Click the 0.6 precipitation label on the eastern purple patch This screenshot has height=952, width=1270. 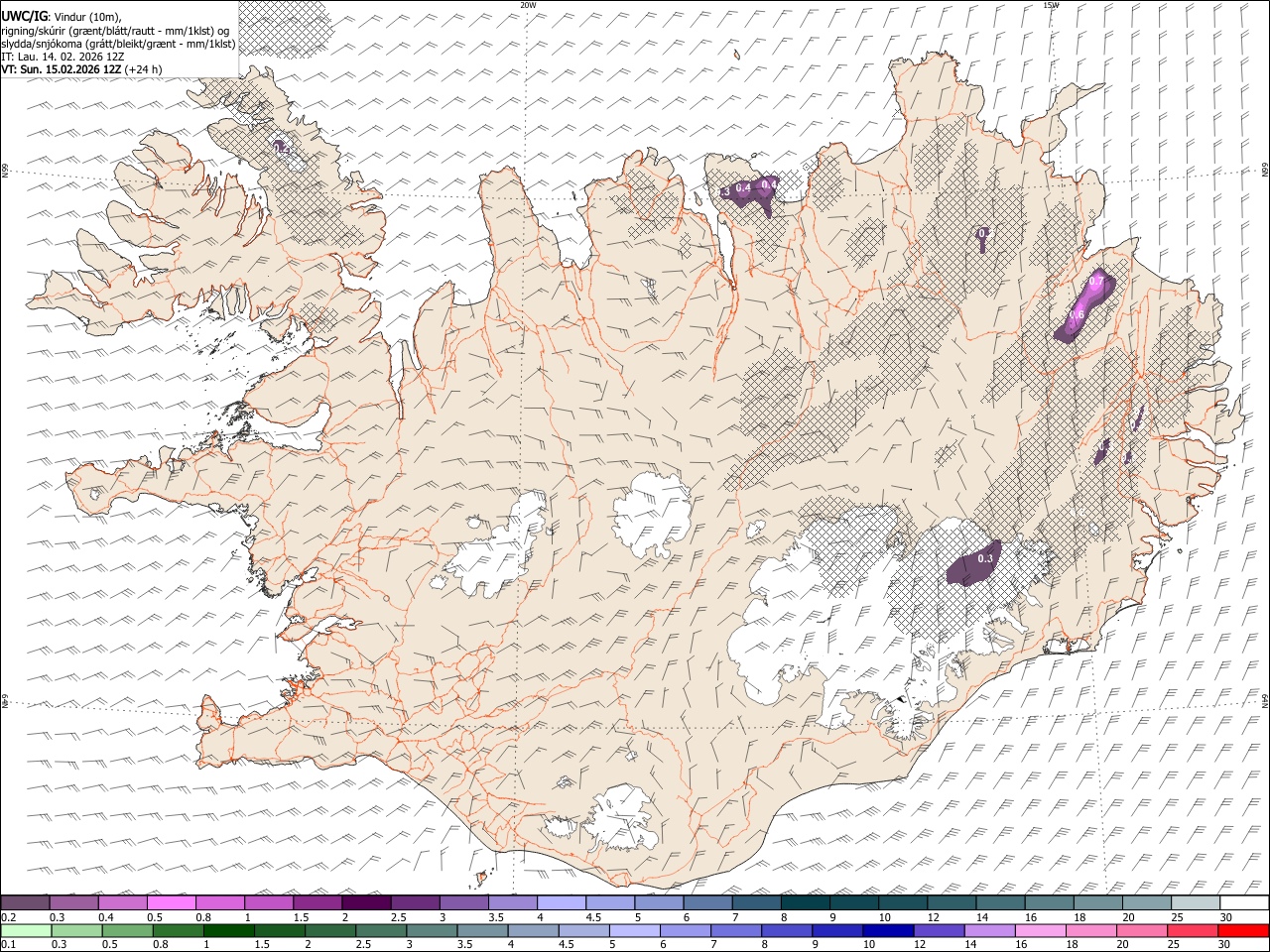pyautogui.click(x=1077, y=314)
